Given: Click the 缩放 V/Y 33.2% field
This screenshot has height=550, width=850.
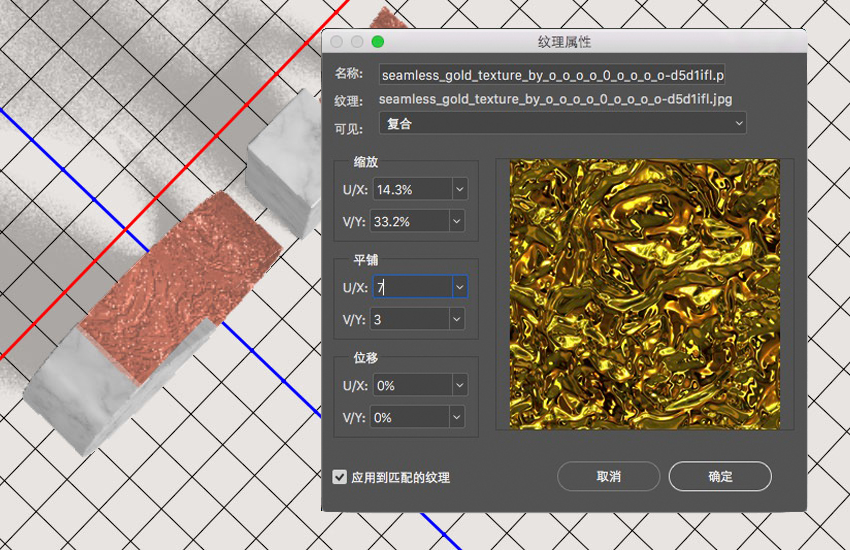Looking at the screenshot, I should point(410,222).
